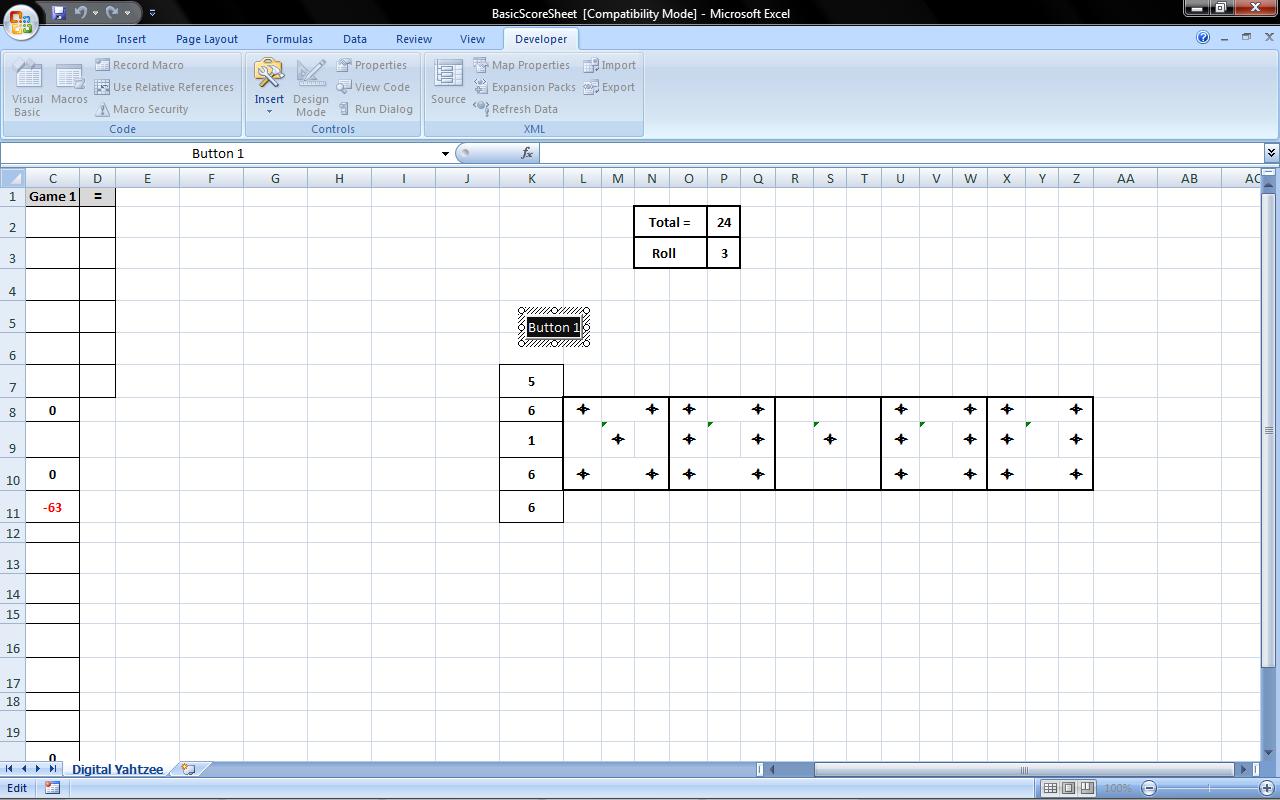
Task: Click the Select All corner button
Action: point(13,178)
